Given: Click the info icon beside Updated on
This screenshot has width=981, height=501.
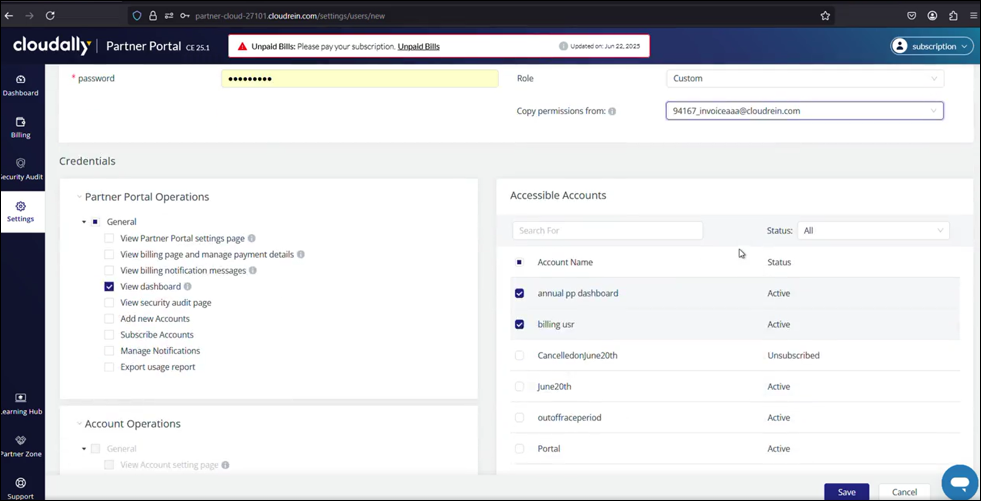Looking at the screenshot, I should click(x=563, y=46).
